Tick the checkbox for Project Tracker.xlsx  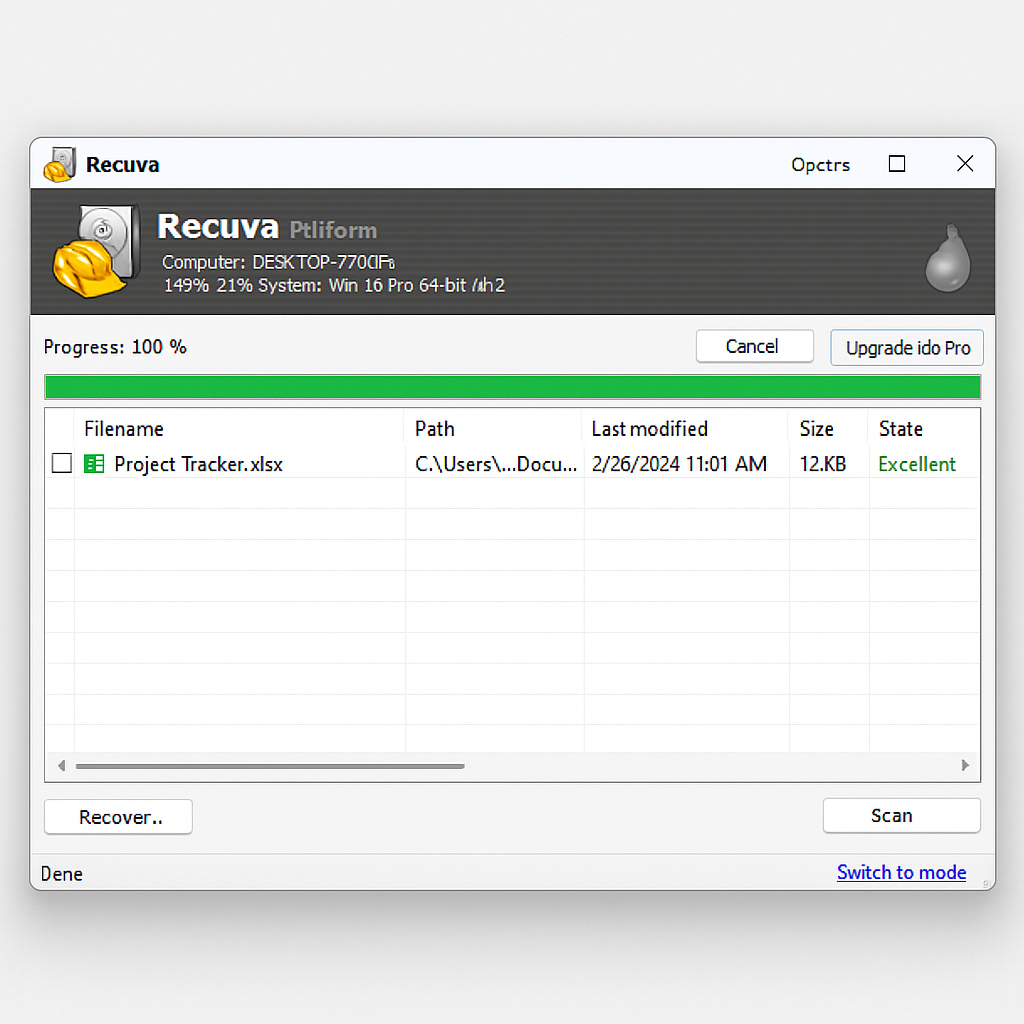pyautogui.click(x=61, y=463)
